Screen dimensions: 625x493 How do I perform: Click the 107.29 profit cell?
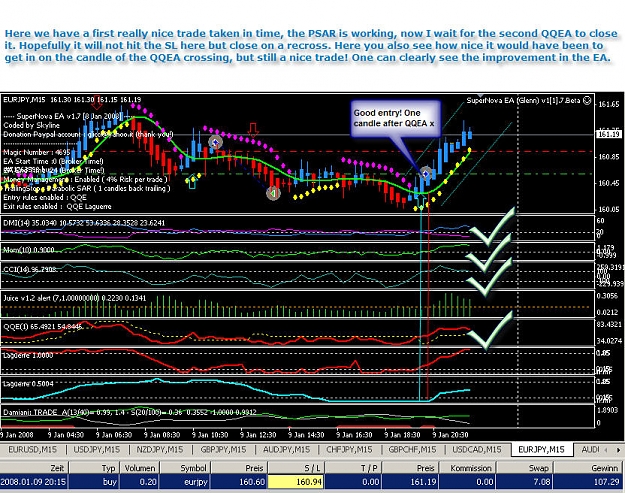tap(589, 482)
